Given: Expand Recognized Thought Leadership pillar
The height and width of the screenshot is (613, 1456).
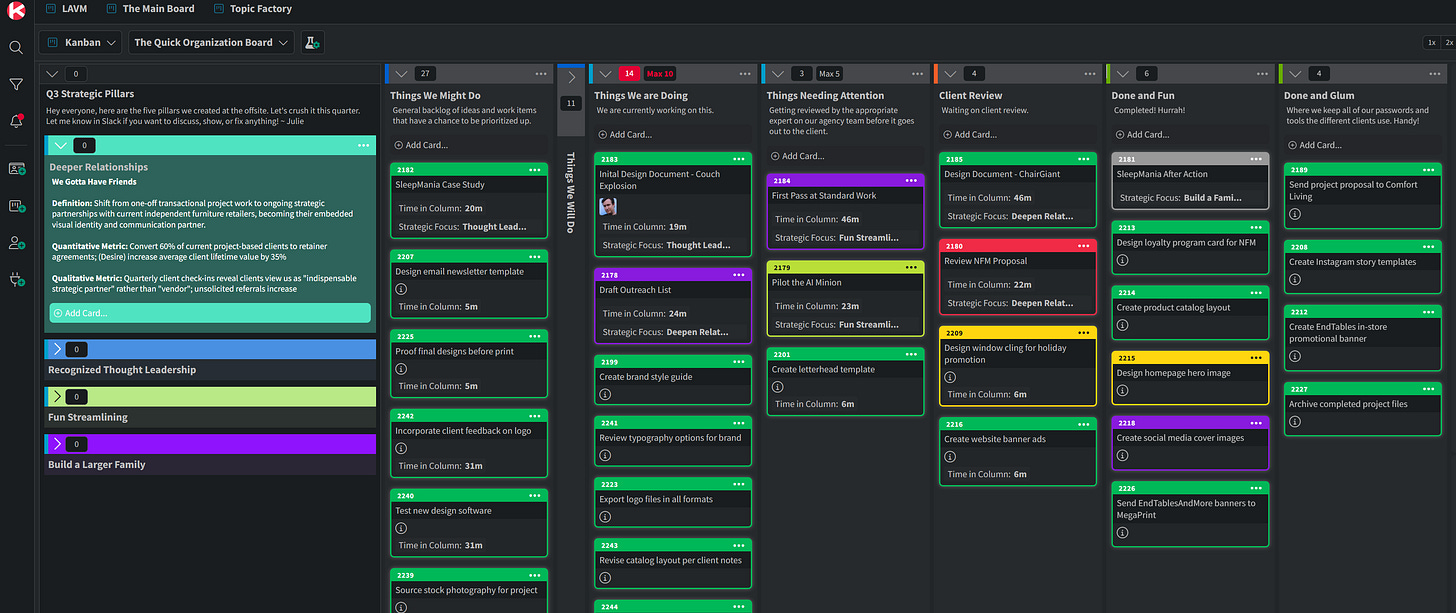Looking at the screenshot, I should click(x=56, y=349).
